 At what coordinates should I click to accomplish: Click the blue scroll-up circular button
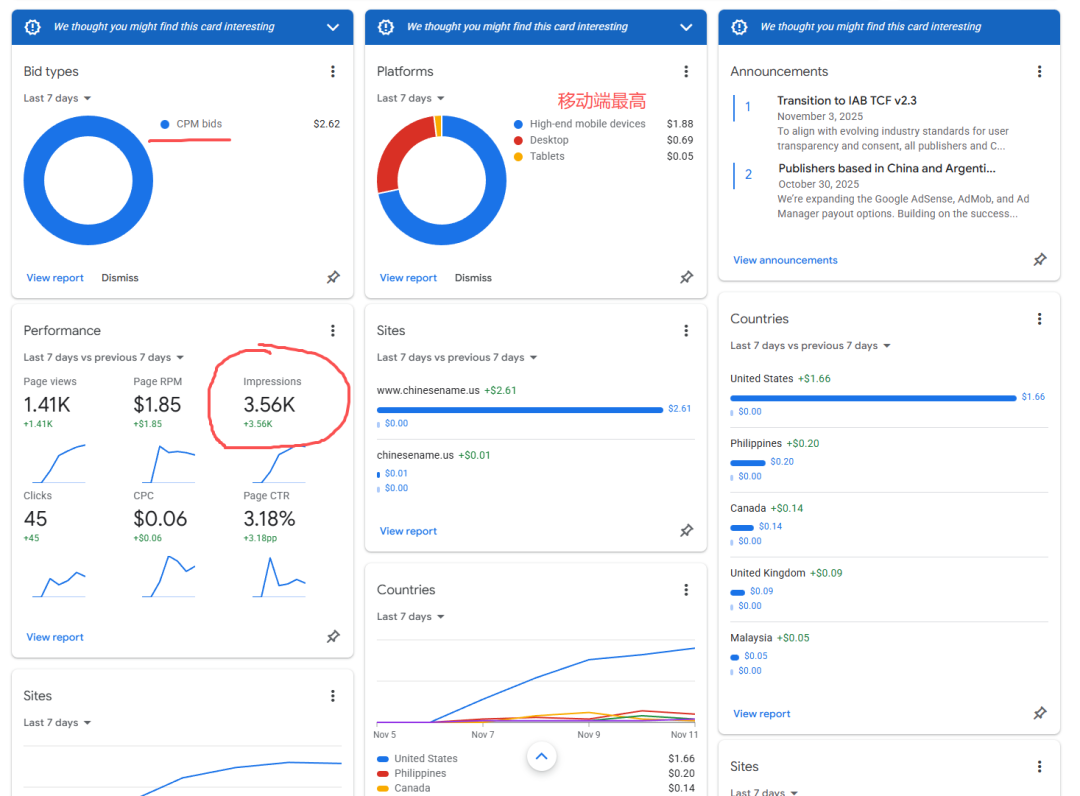541,757
